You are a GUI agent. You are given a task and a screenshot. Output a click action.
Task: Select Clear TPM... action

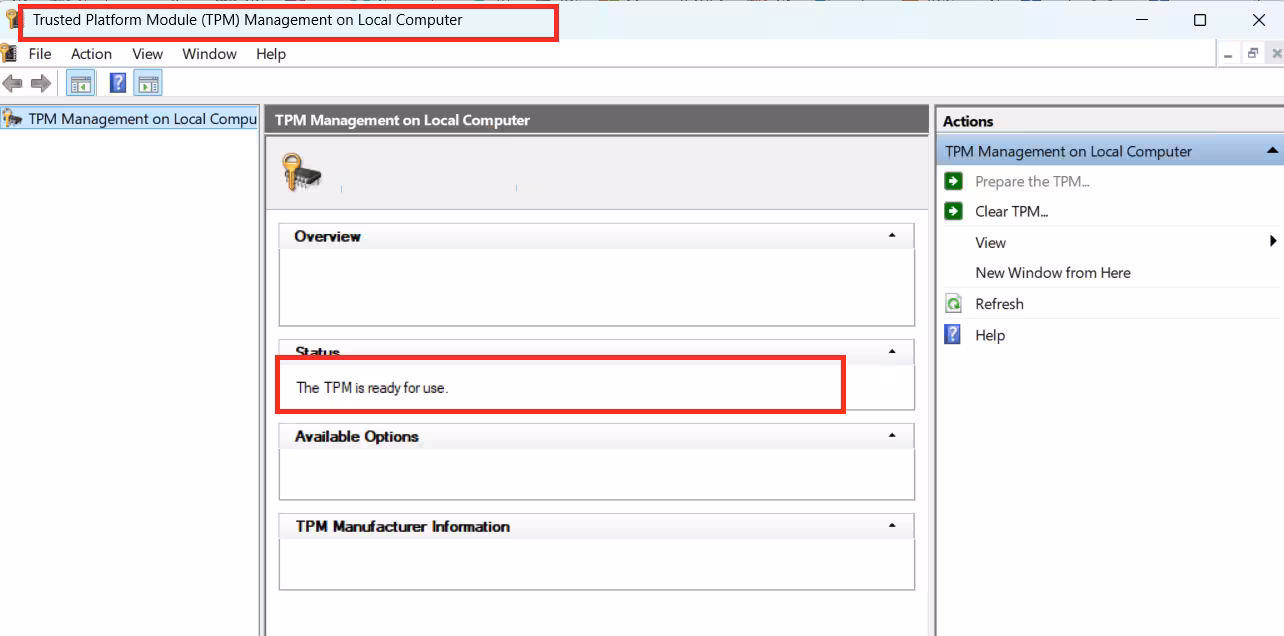[1011, 211]
